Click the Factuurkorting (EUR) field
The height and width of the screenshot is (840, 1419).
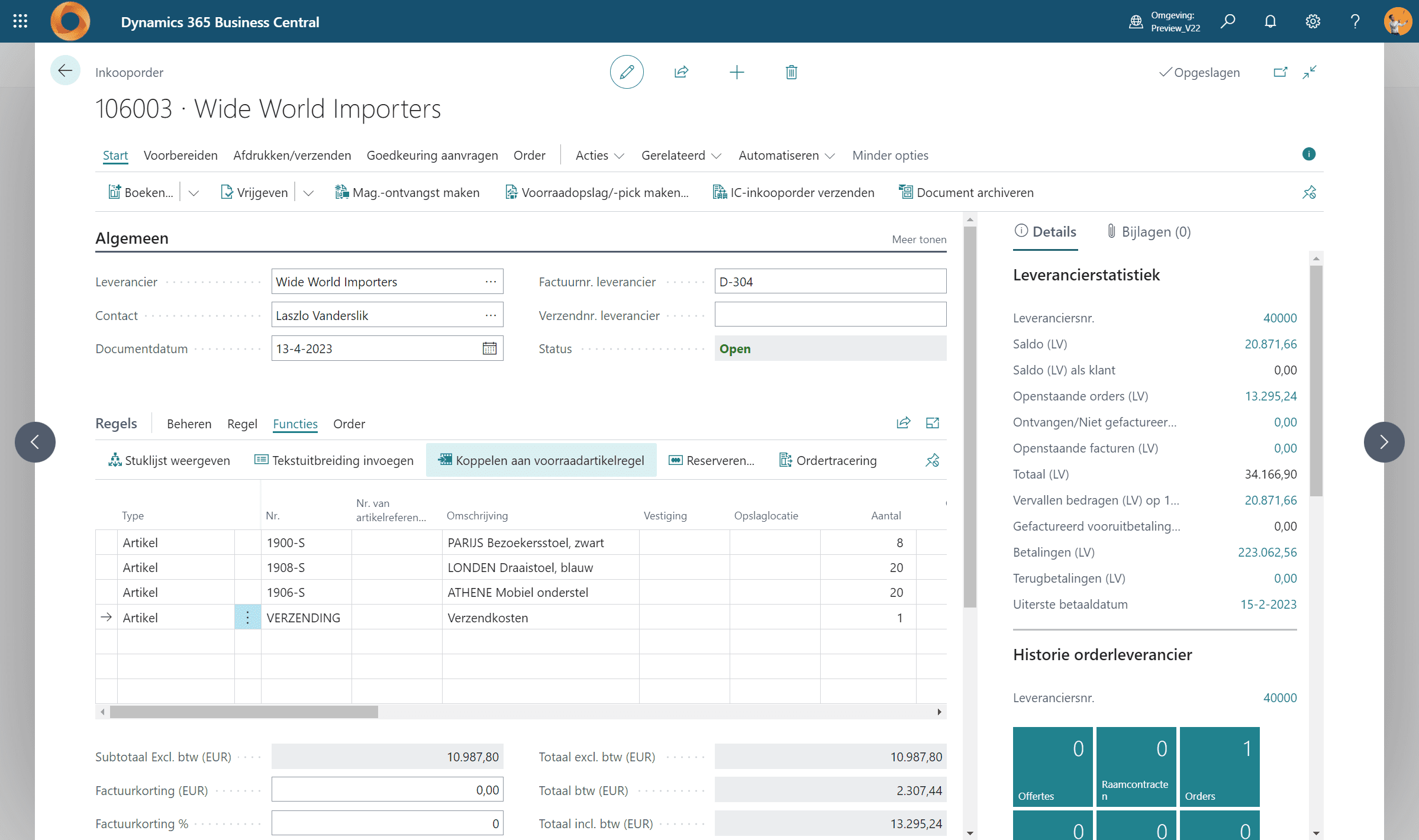click(387, 790)
